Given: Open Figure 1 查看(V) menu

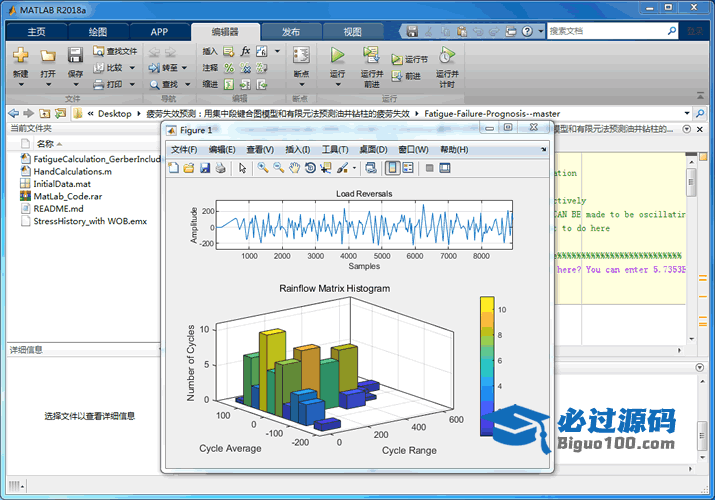Looking at the screenshot, I should coord(260,149).
